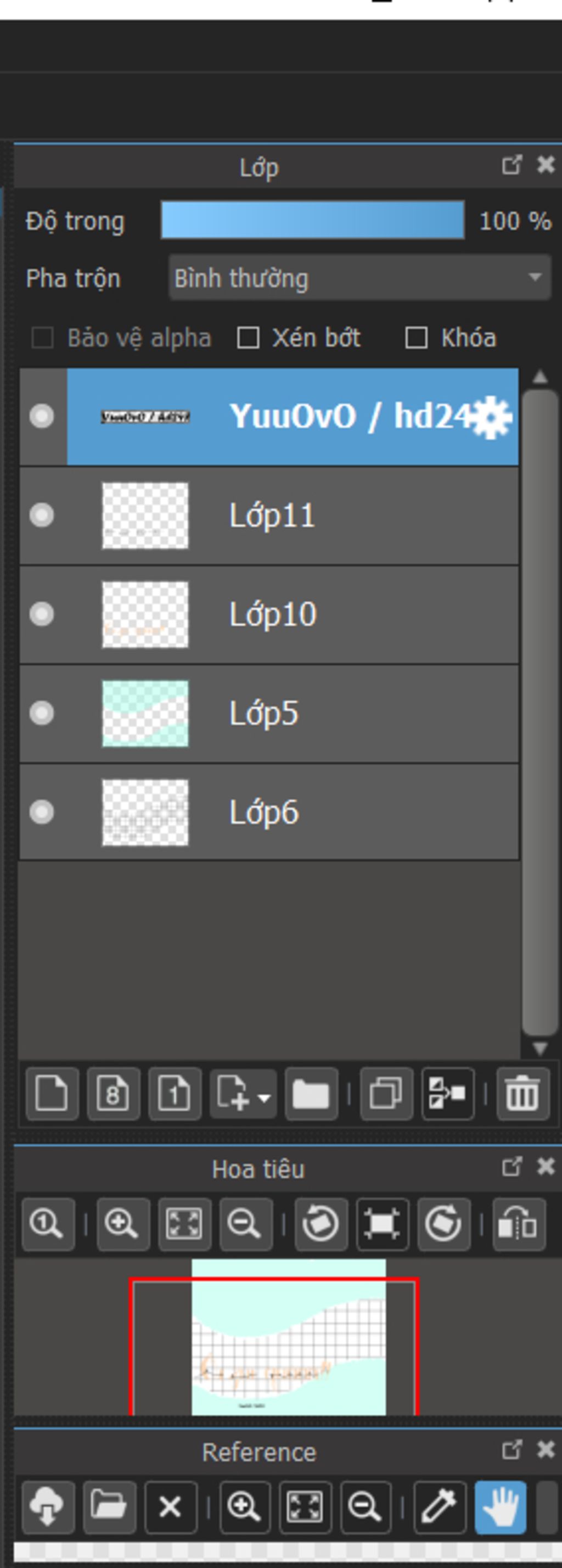The width and height of the screenshot is (562, 1568).
Task: Create a new layer with the blank page icon
Action: [52, 1093]
